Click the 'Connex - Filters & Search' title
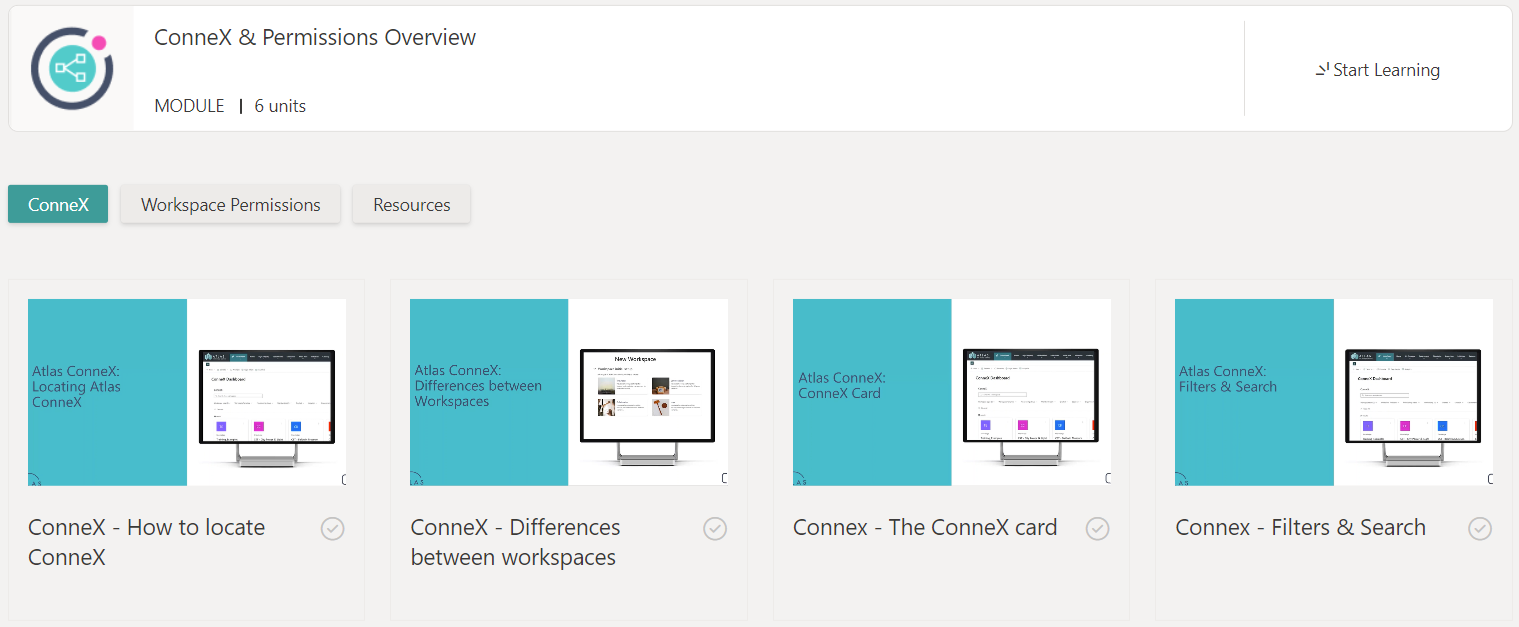The height and width of the screenshot is (627, 1519). [x=1300, y=527]
